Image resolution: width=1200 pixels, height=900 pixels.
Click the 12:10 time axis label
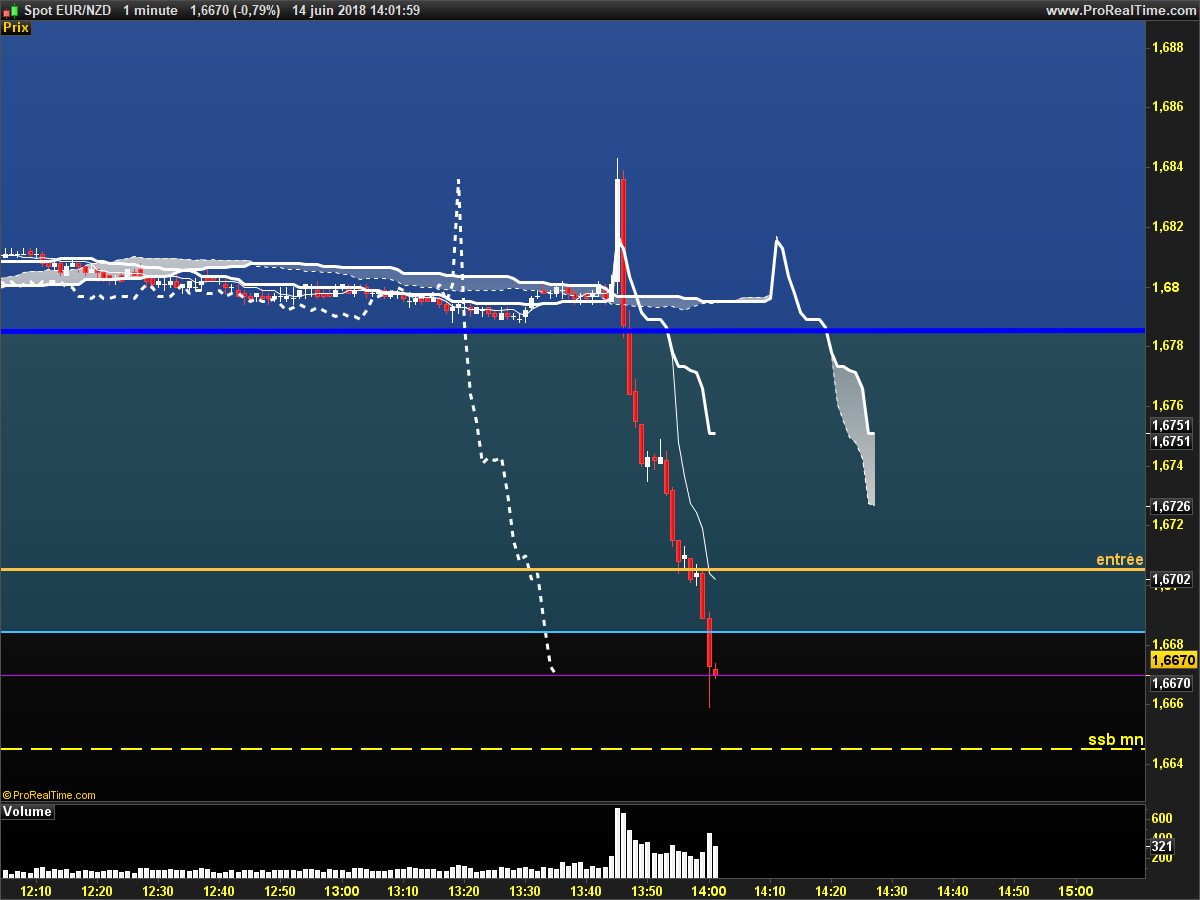click(36, 891)
